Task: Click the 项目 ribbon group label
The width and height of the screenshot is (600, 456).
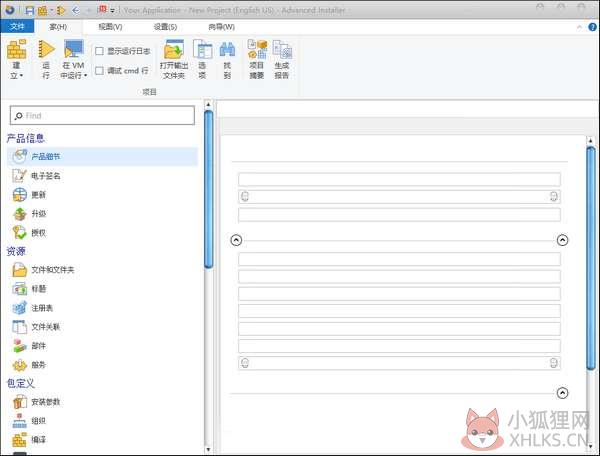Action: click(149, 92)
